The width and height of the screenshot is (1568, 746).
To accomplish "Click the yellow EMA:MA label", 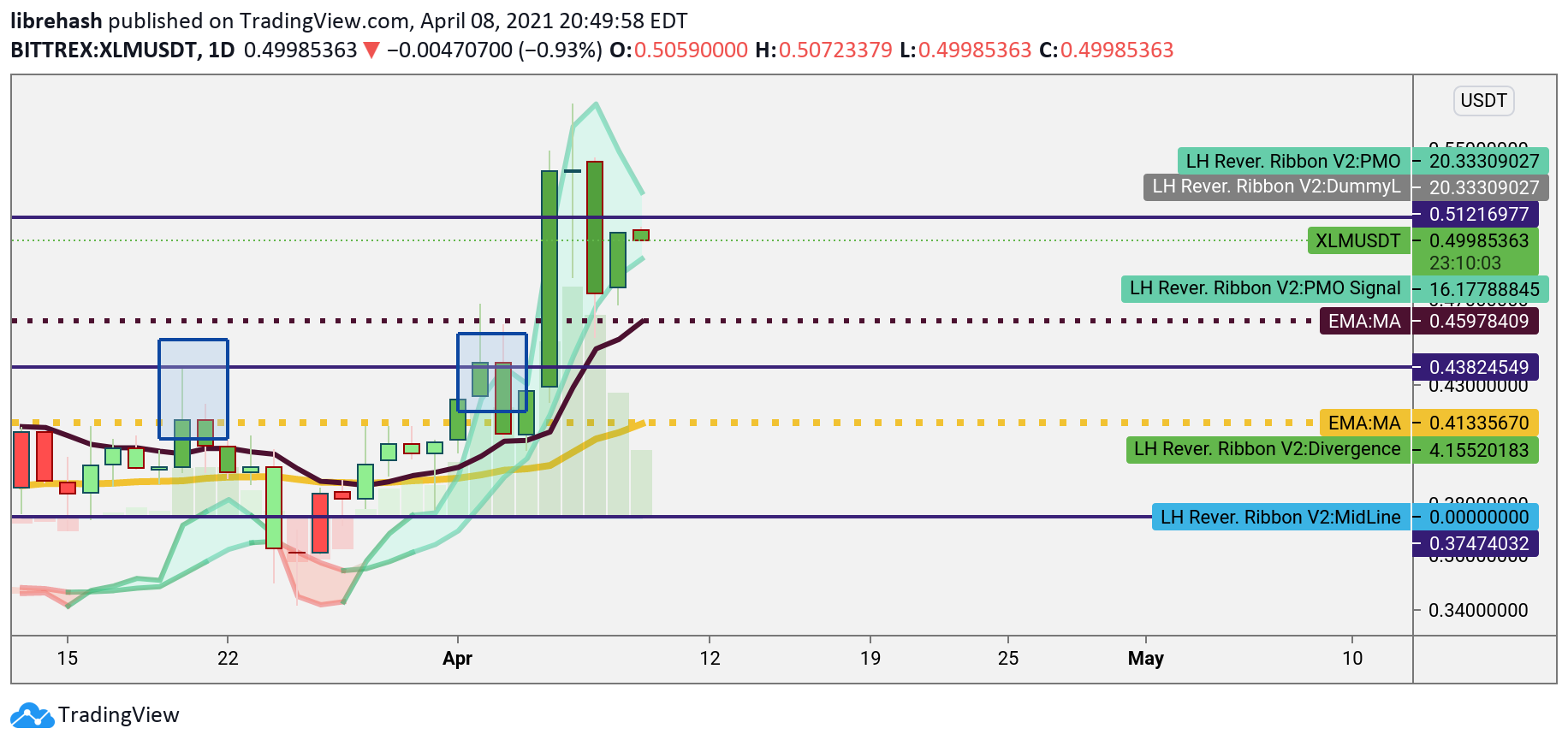I will (x=1364, y=423).
